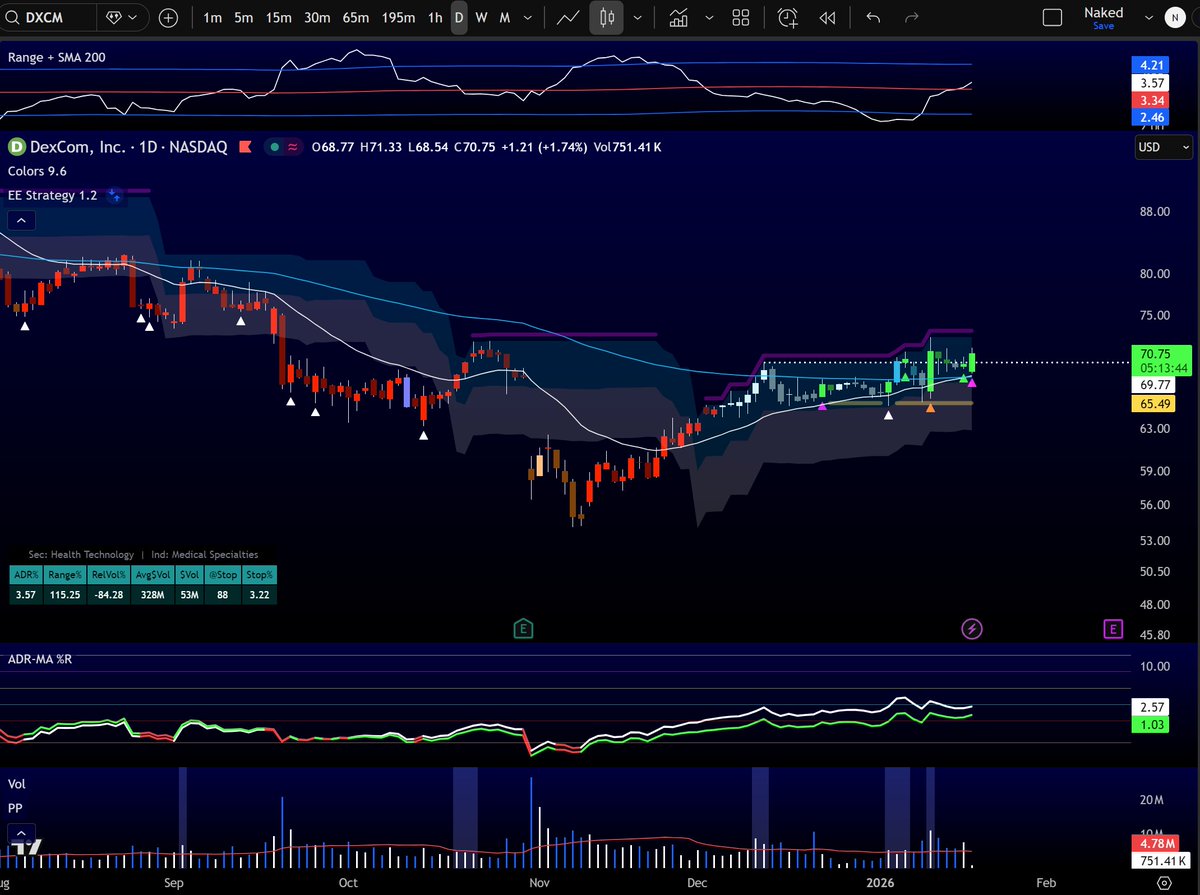This screenshot has width=1200, height=895.
Task: Click the RelVol% value -84.28
Action: point(108,595)
